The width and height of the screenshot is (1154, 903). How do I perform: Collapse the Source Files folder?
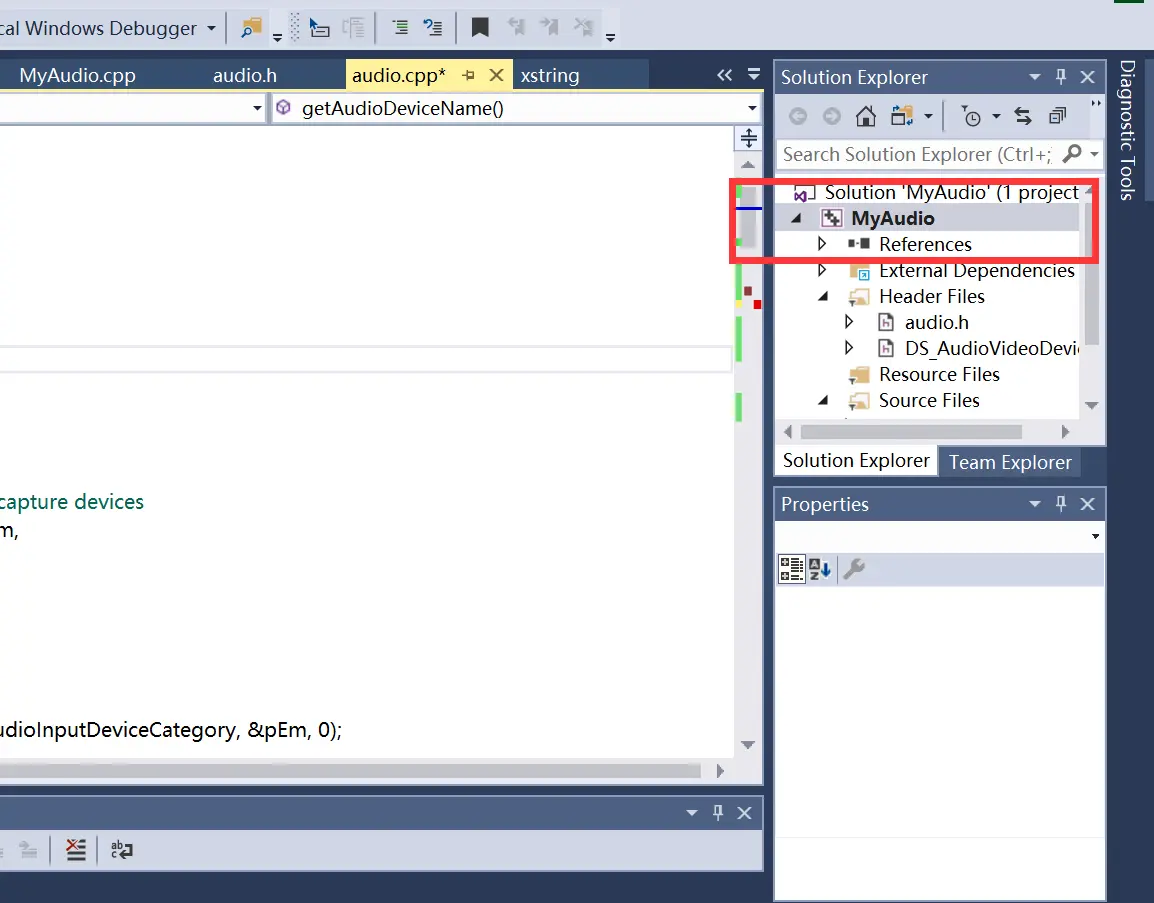824,400
